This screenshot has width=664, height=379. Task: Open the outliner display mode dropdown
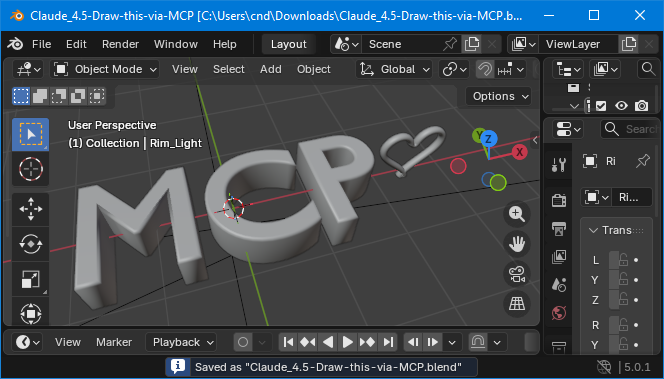click(605, 69)
